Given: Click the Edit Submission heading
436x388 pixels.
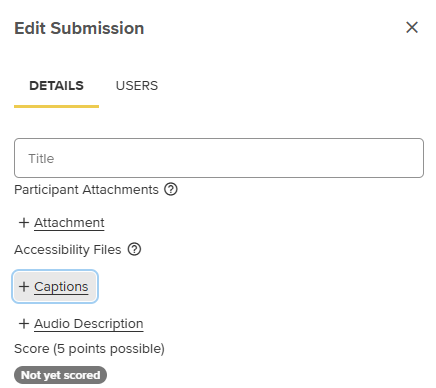Looking at the screenshot, I should tap(79, 28).
